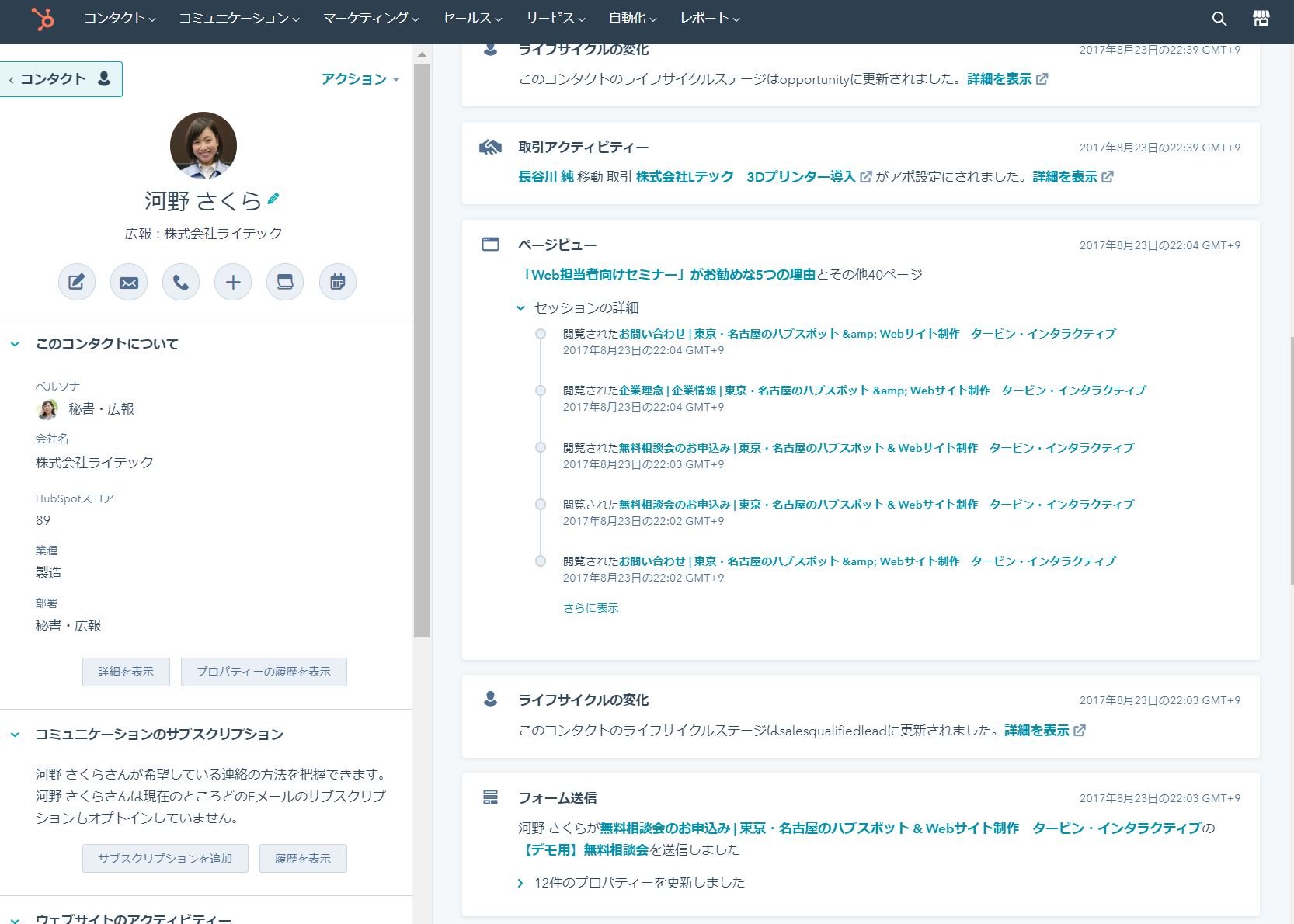Open the 自動化 menu
The width and height of the screenshot is (1294, 924).
(x=632, y=19)
